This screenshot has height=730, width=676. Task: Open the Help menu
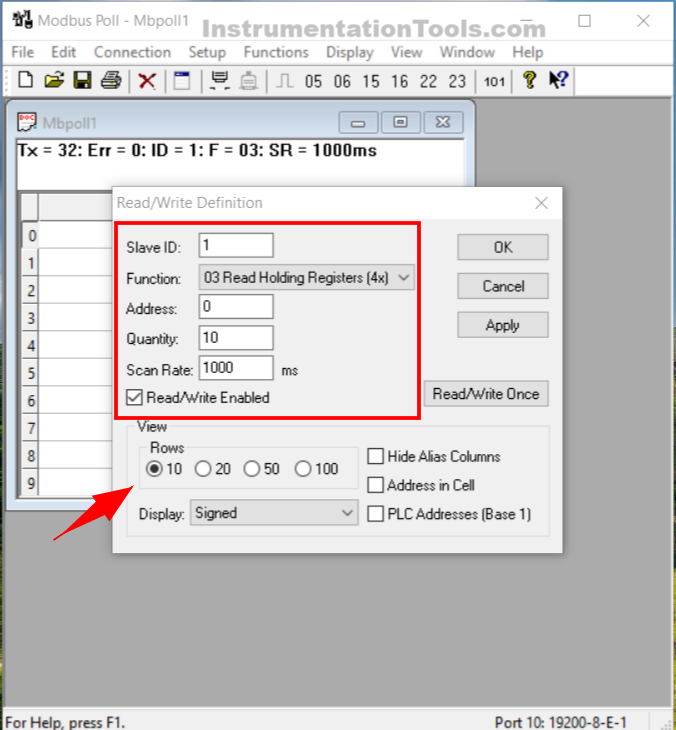(x=527, y=52)
